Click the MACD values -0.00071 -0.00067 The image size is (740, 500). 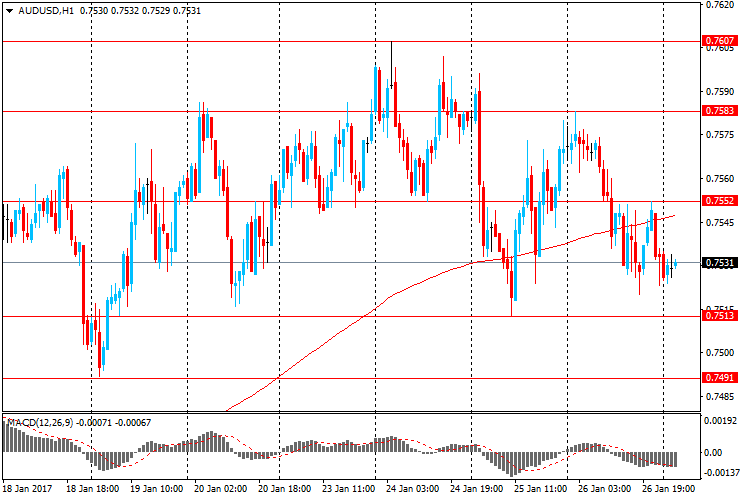[x=114, y=423]
